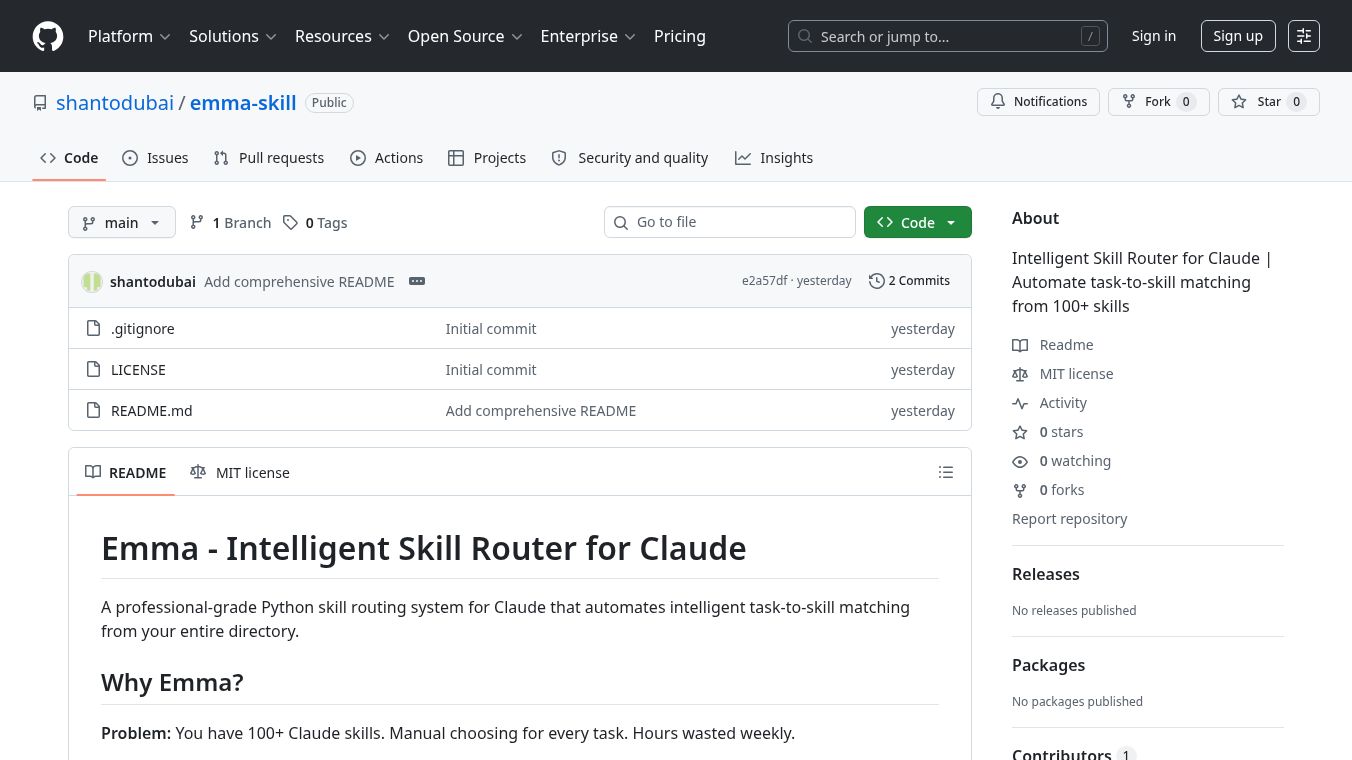This screenshot has height=760, width=1352.
Task: Click the eye icon next to watching
Action: [x=1020, y=461]
